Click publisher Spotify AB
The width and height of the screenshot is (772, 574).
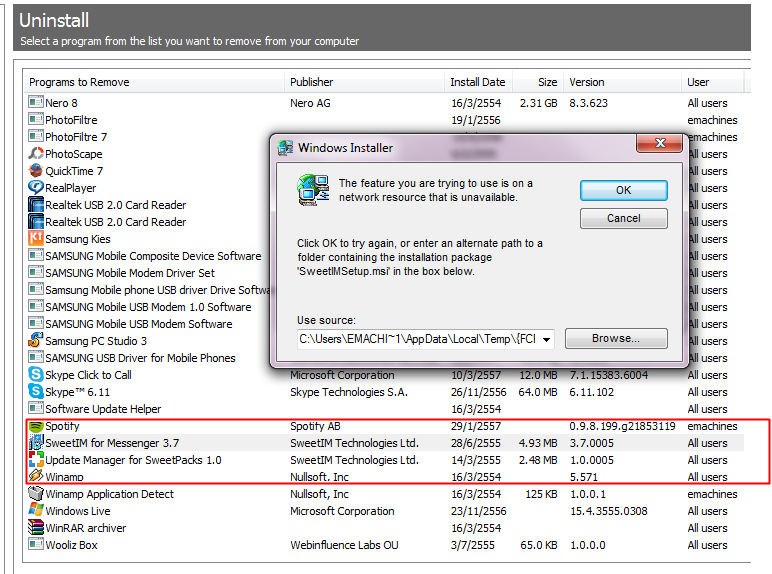[x=315, y=426]
